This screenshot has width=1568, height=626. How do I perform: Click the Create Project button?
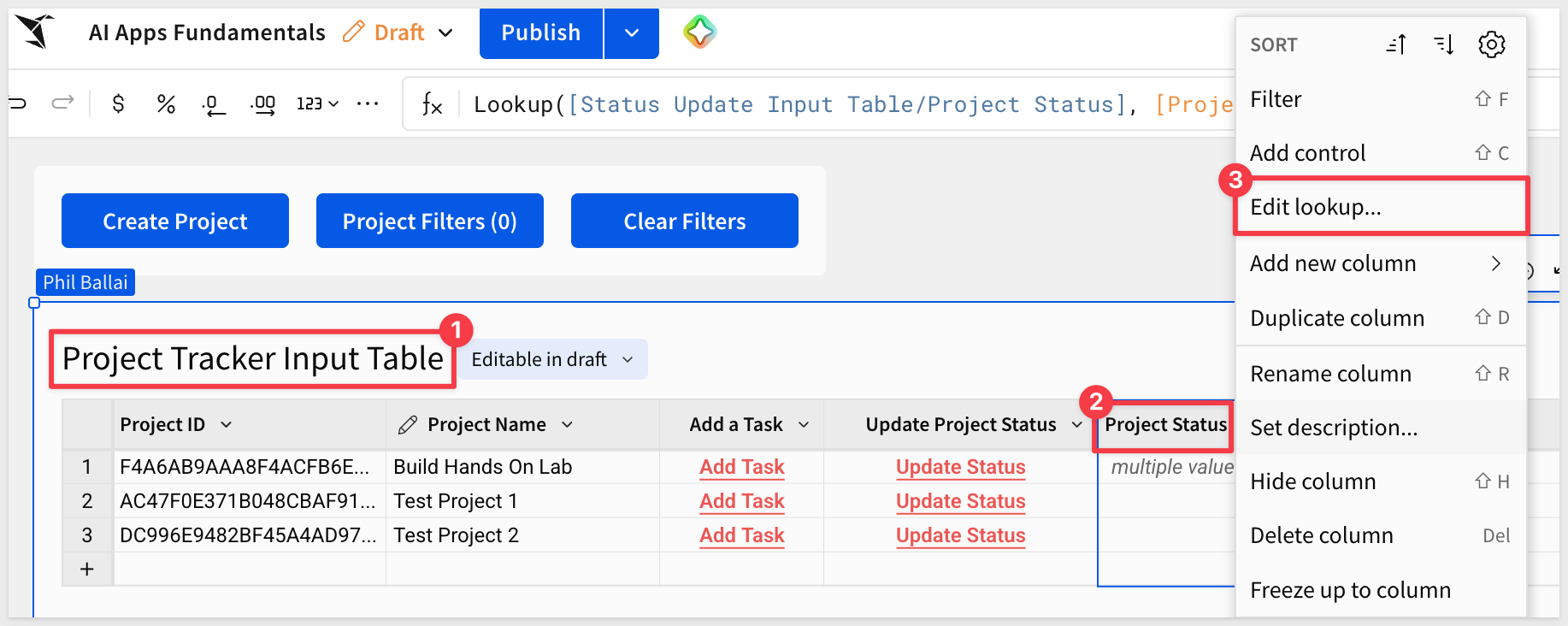[x=175, y=221]
